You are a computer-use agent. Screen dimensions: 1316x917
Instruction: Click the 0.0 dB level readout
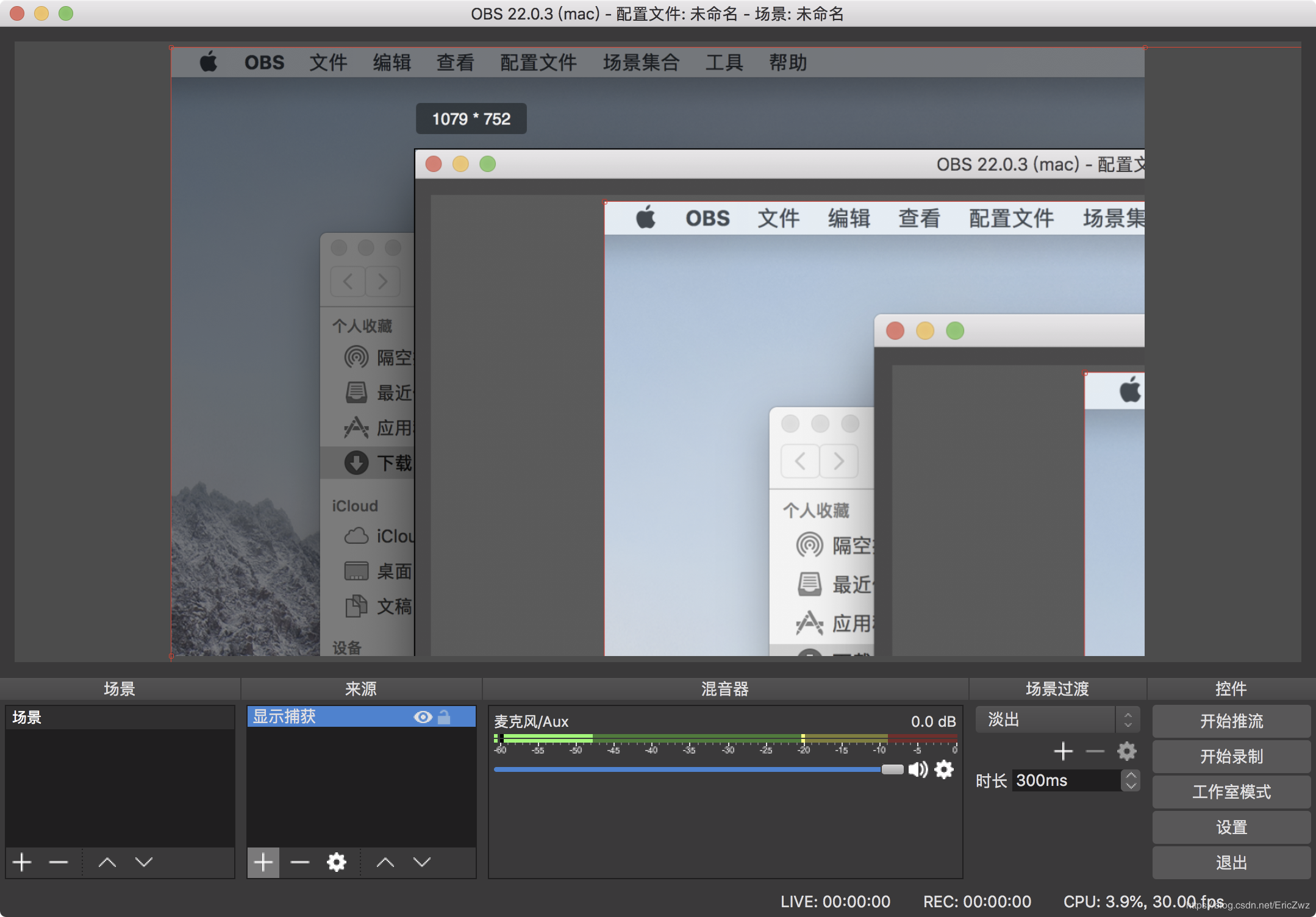[933, 722]
